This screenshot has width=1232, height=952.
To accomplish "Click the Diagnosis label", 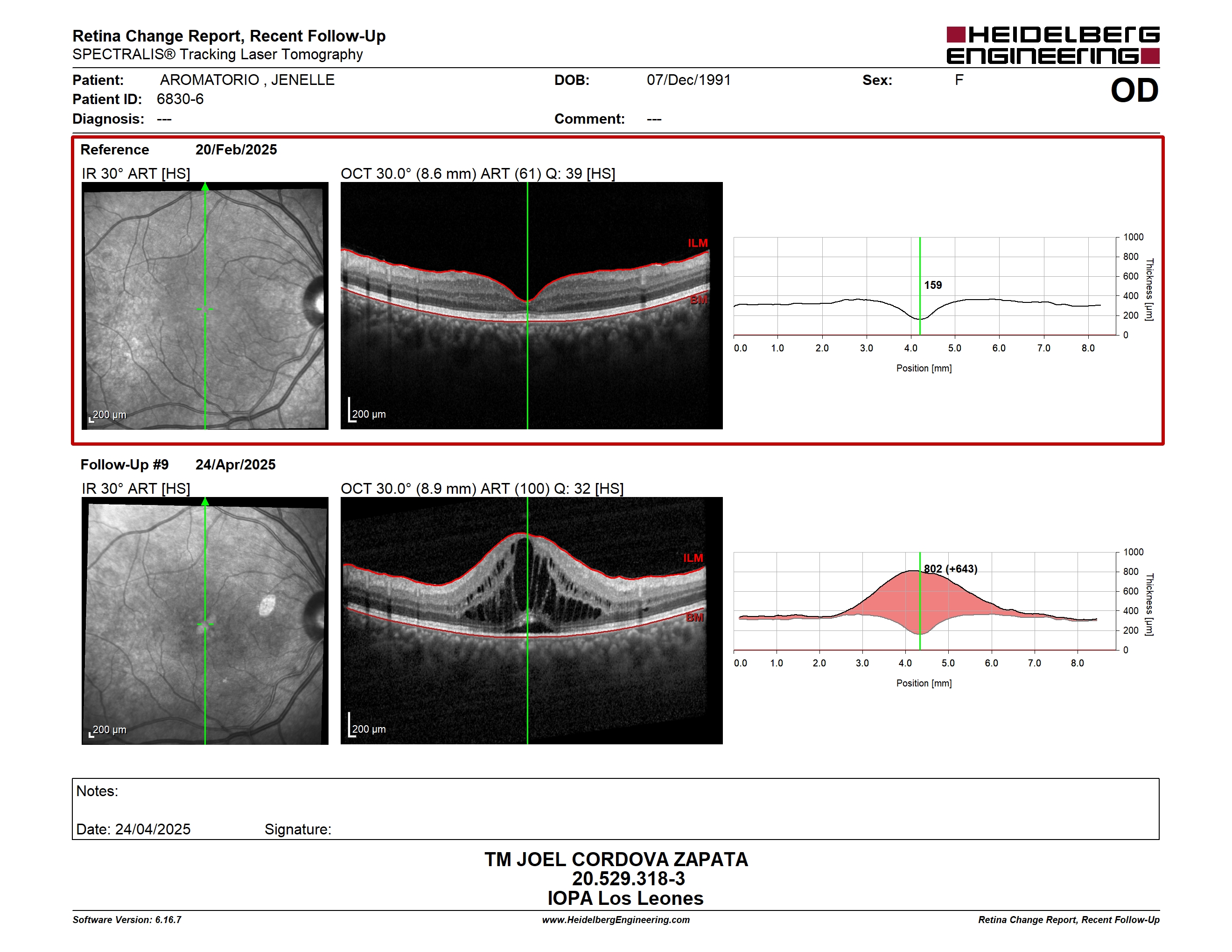I will (108, 119).
